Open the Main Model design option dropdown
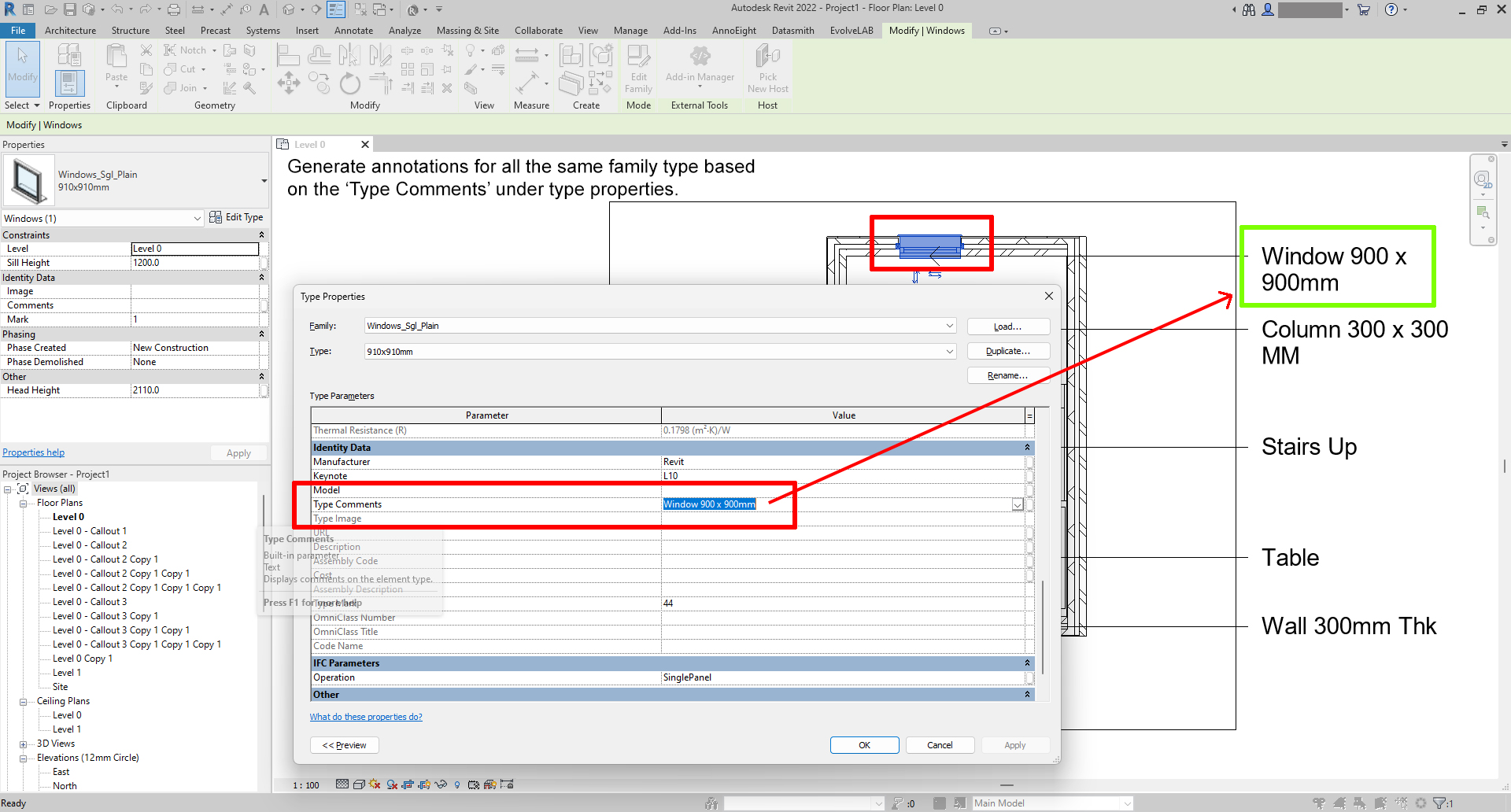This screenshot has width=1511, height=812. [1128, 803]
